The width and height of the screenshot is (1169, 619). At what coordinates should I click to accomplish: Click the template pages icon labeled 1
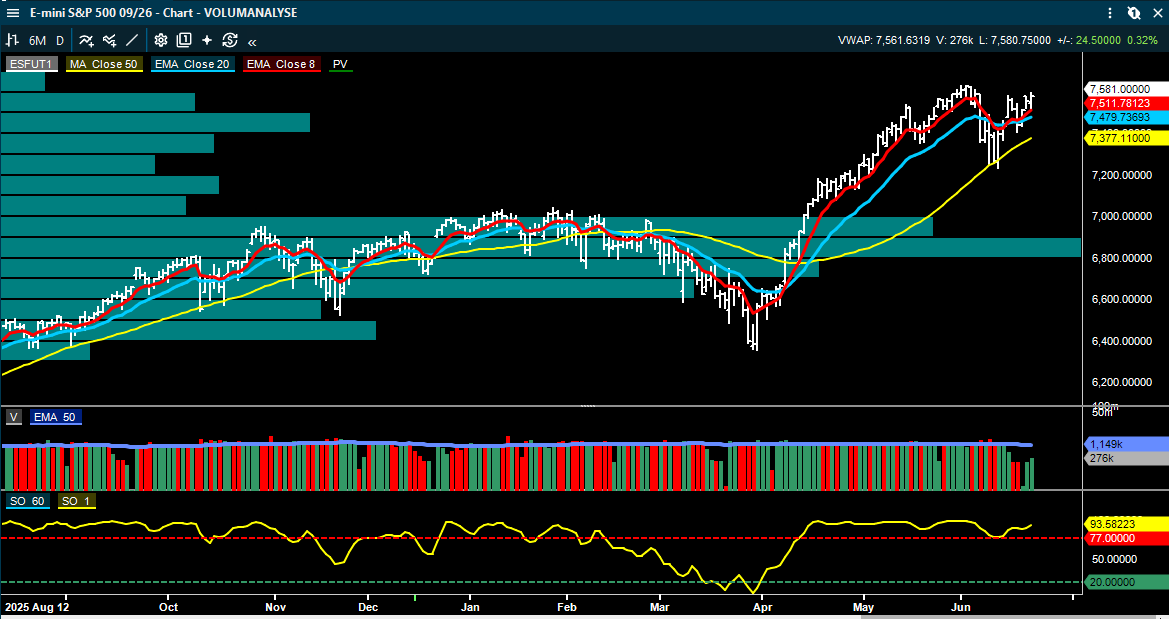tap(184, 40)
